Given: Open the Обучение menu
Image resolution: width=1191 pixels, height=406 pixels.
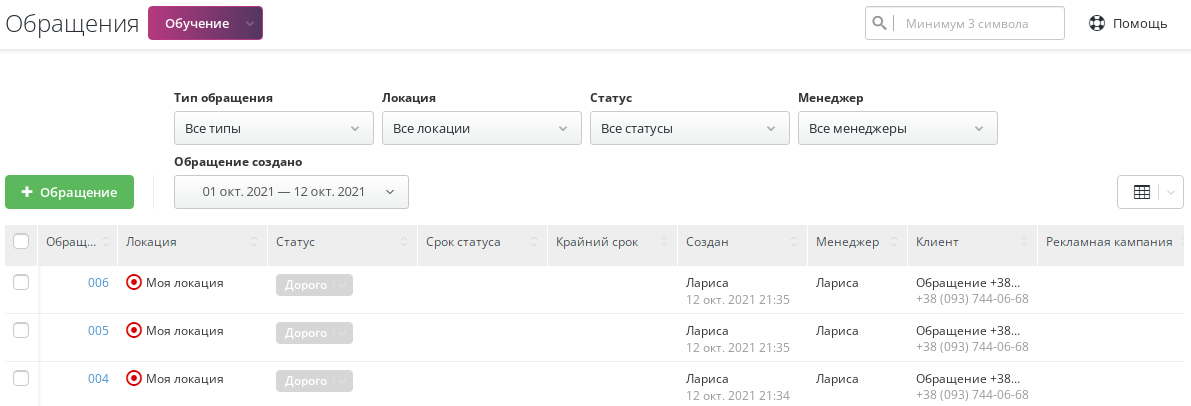Looking at the screenshot, I should coord(205,23).
